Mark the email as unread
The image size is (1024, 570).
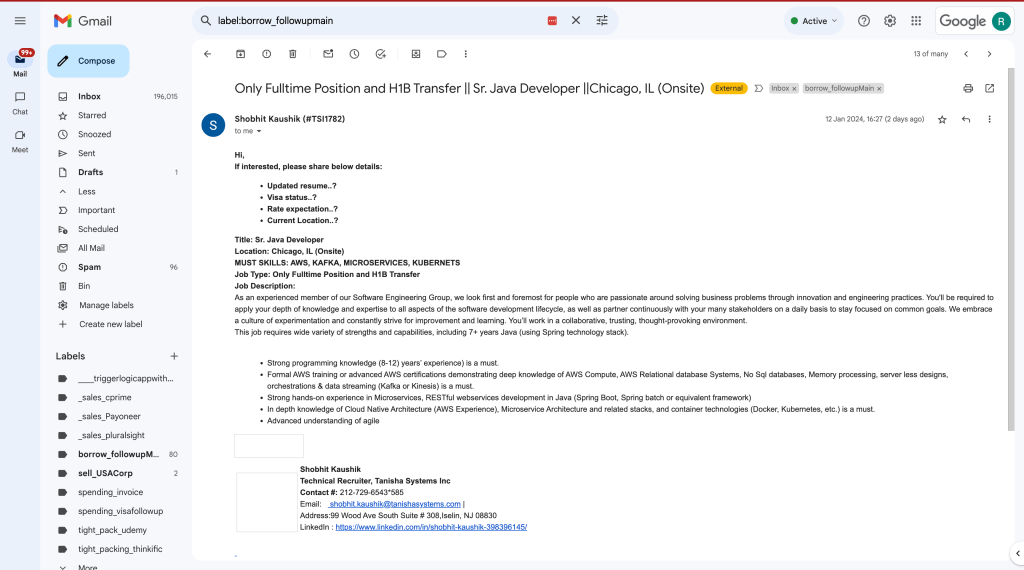(328, 54)
